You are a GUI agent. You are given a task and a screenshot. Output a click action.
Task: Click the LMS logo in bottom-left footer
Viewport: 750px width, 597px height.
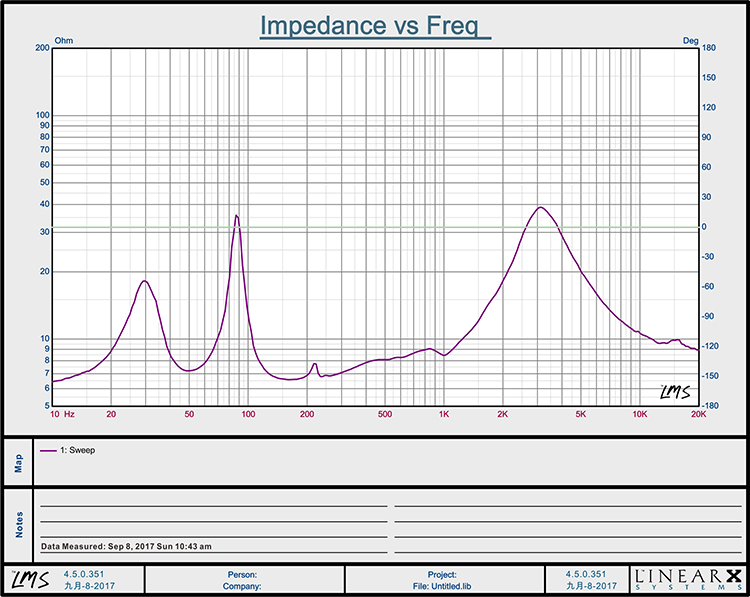(x=30, y=579)
